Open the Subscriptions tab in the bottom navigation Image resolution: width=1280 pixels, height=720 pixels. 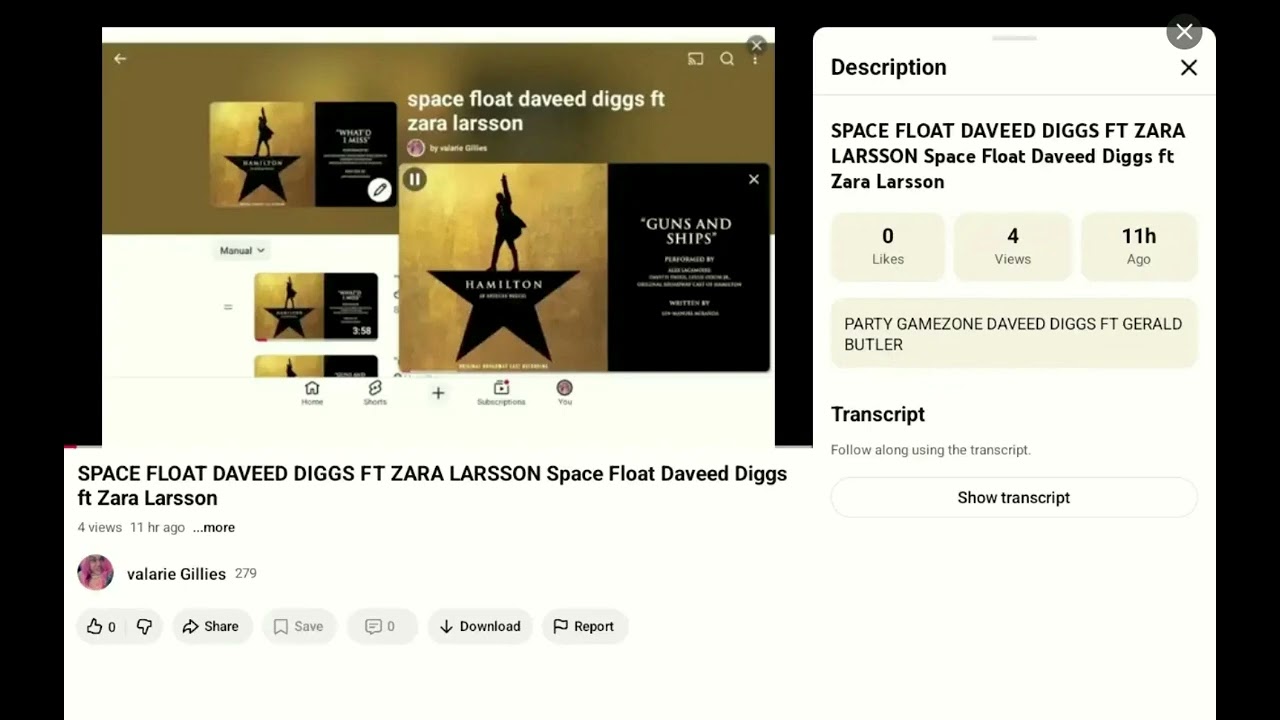(501, 392)
